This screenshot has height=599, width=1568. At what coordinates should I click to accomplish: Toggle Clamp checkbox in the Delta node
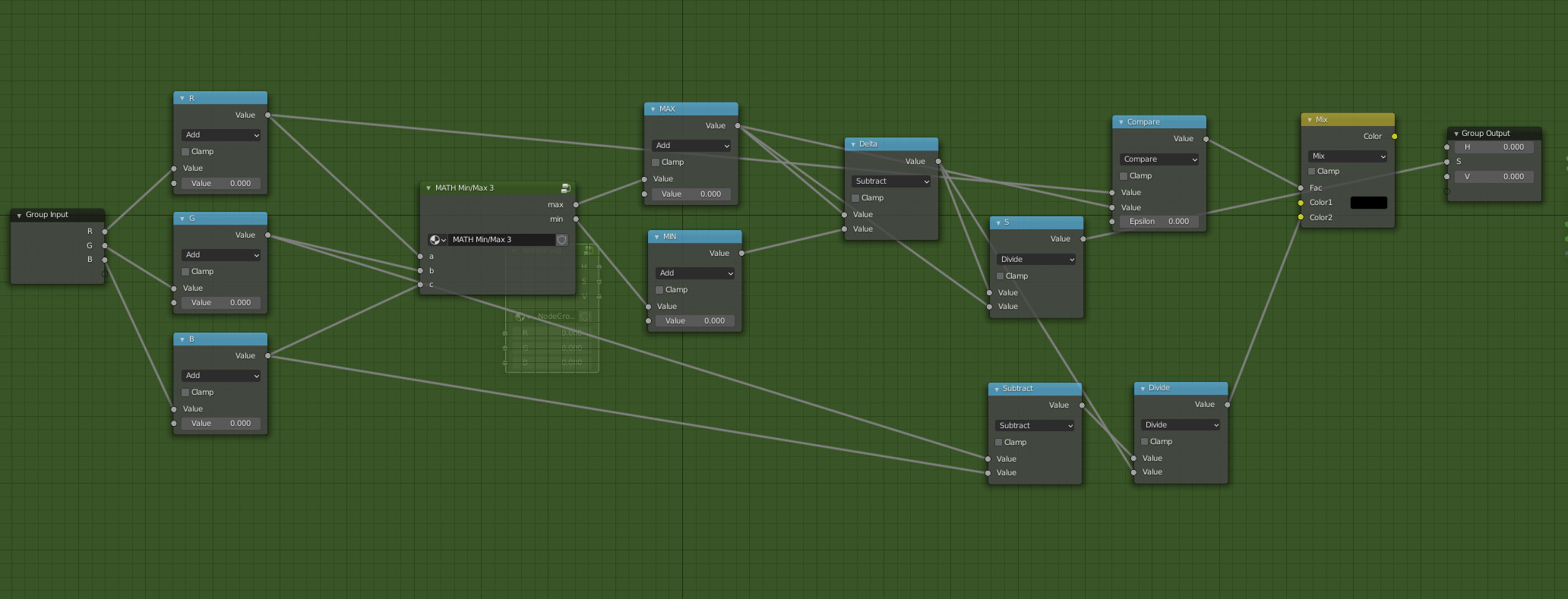[x=855, y=198]
